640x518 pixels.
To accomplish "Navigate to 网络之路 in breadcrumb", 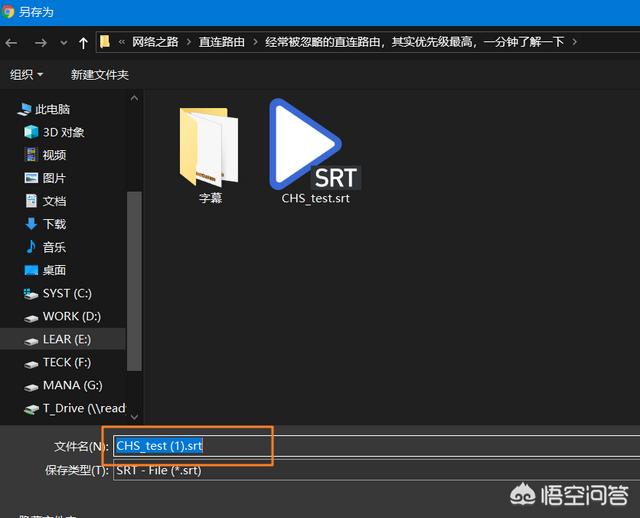I will click(155, 42).
